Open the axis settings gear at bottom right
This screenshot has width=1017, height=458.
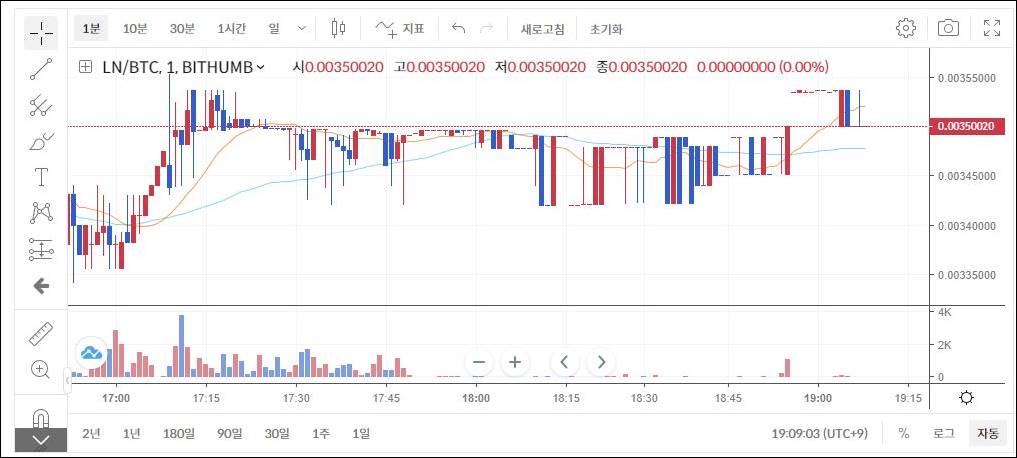click(966, 398)
